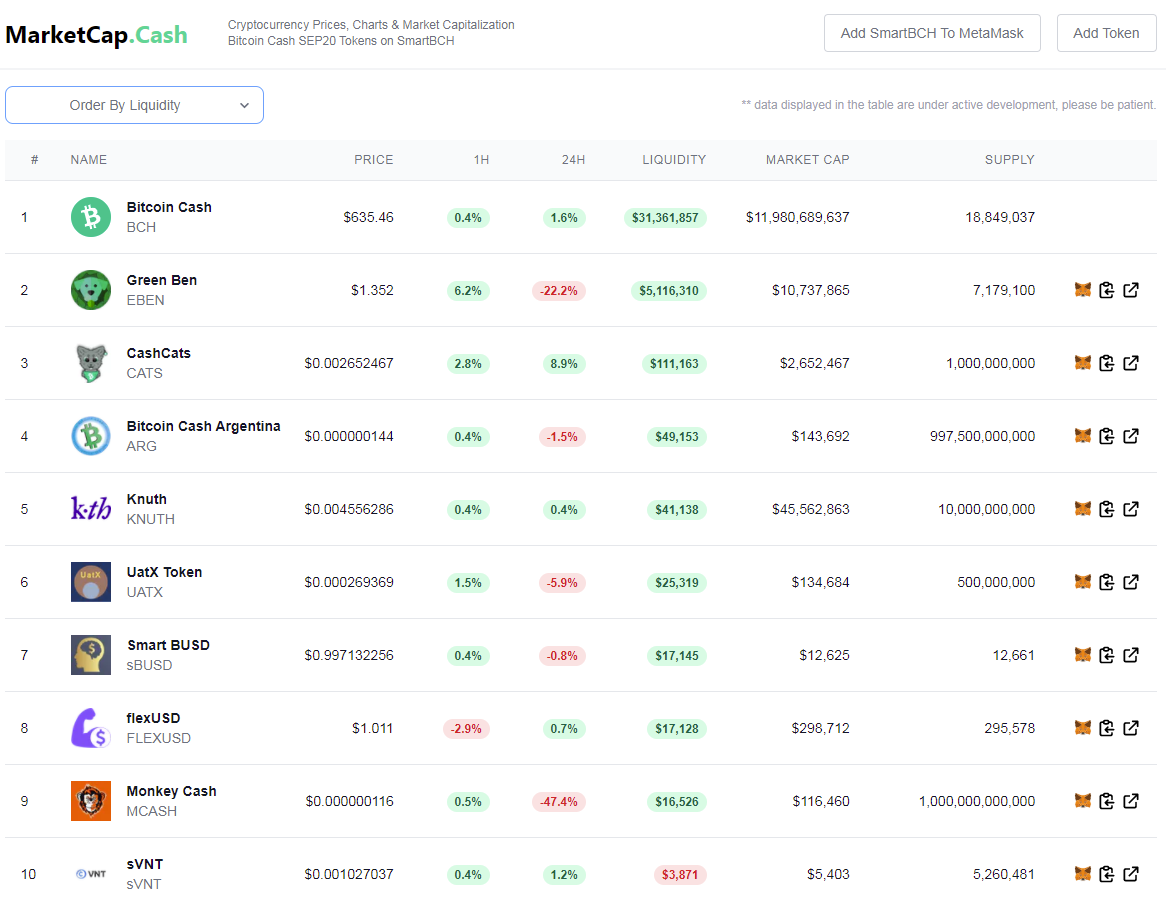Open the Green Ben token name

(161, 280)
